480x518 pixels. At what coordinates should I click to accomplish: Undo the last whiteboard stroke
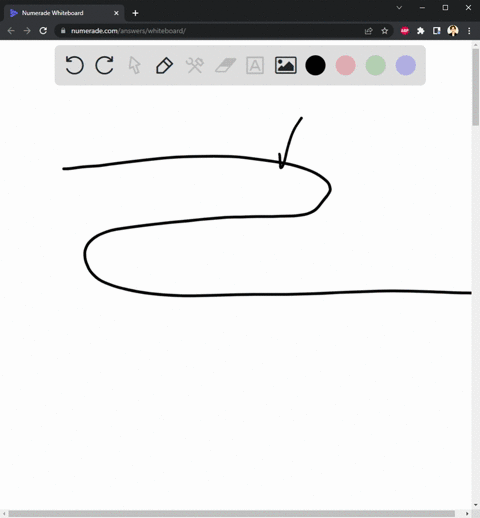(x=74, y=65)
